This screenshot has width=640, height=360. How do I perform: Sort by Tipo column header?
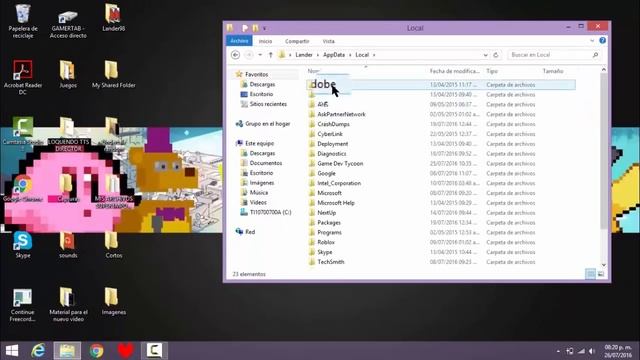(x=492, y=71)
